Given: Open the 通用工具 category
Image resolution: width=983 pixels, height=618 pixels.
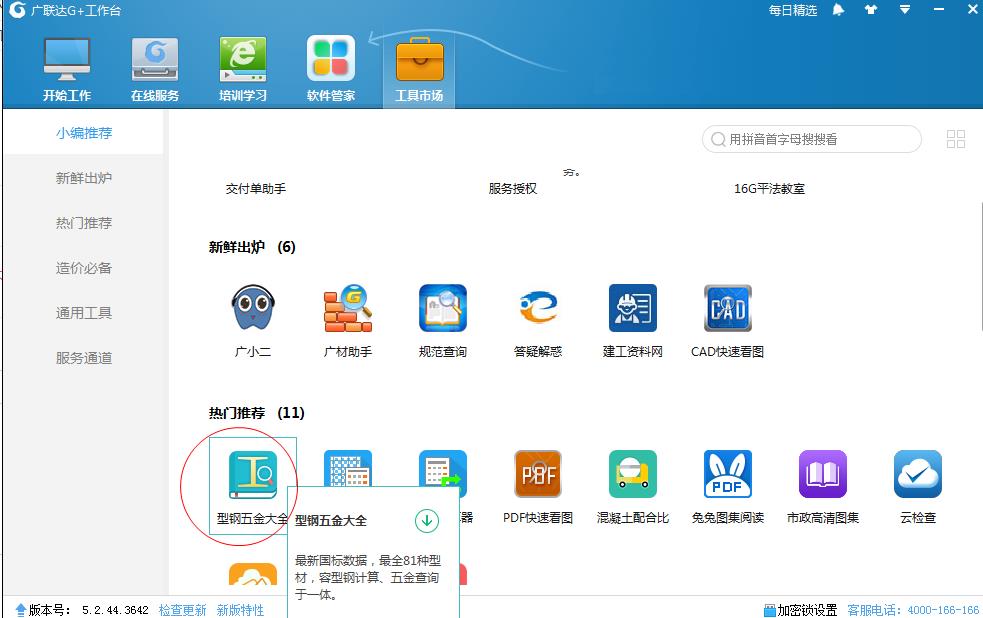Looking at the screenshot, I should (x=84, y=313).
